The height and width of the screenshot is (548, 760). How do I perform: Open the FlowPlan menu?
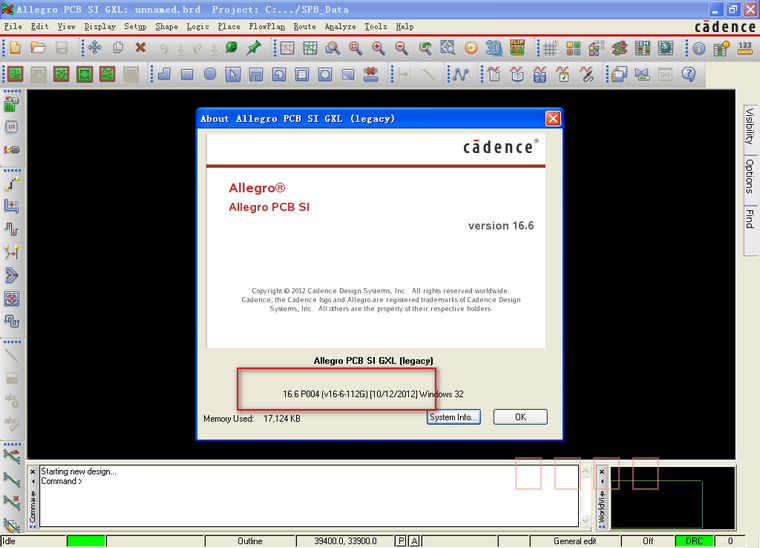click(267, 27)
